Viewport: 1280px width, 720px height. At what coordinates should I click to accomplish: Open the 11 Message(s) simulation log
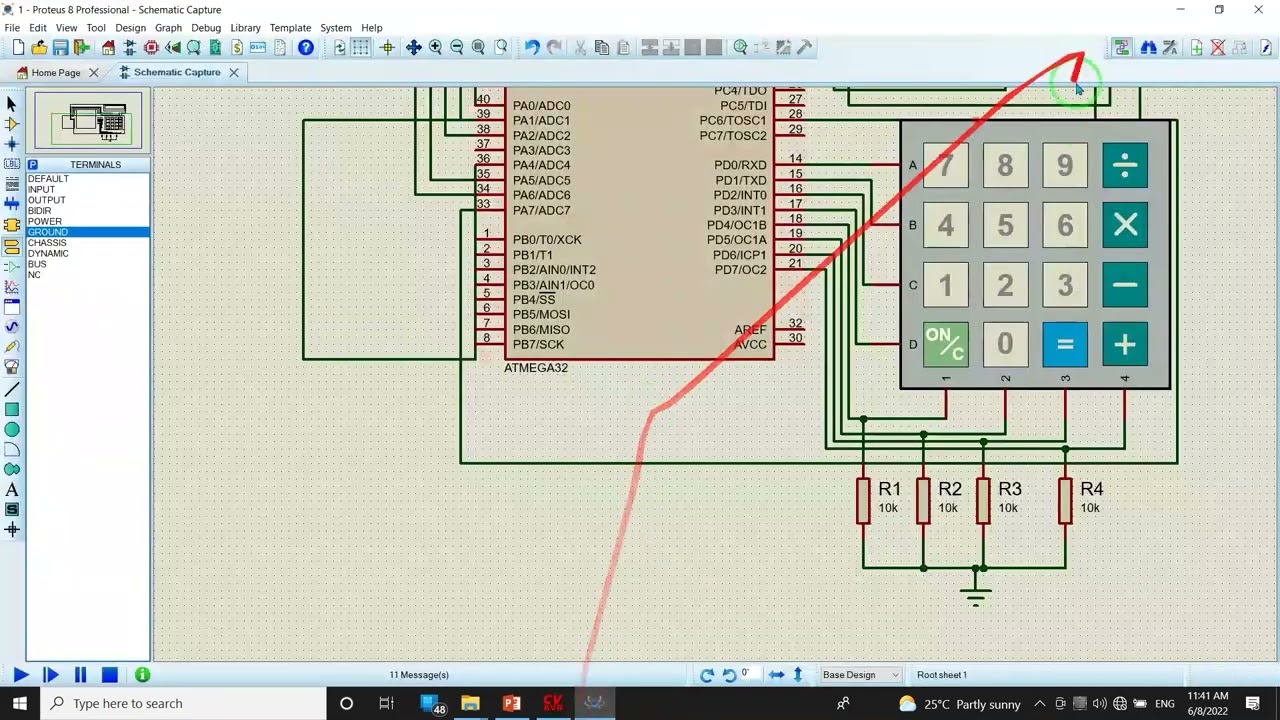coord(419,675)
